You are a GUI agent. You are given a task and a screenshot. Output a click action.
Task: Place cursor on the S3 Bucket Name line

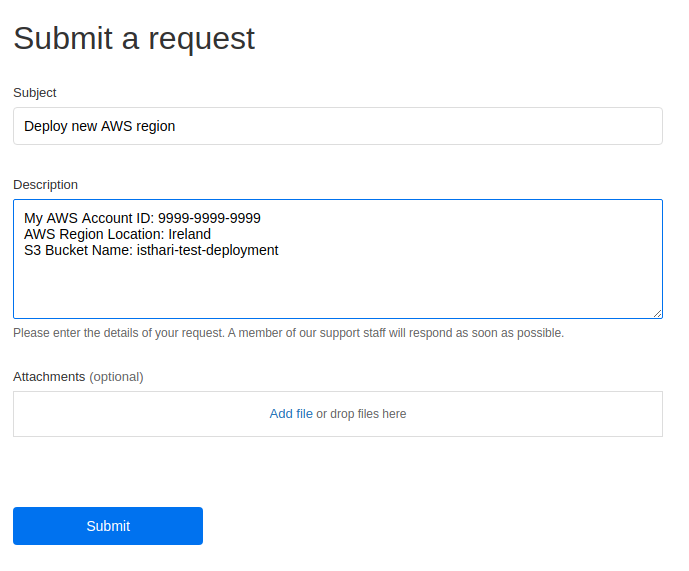click(151, 250)
